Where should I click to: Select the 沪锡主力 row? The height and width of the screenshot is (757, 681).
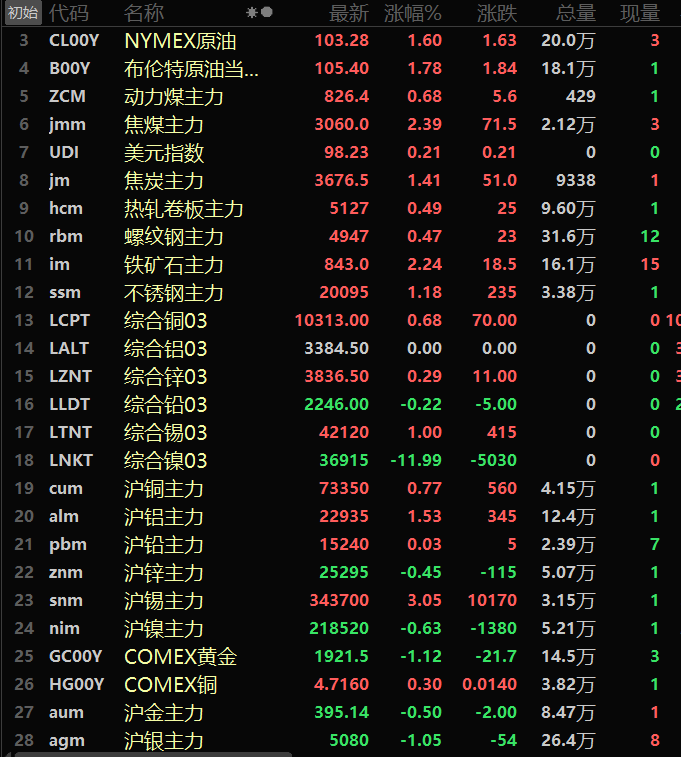coord(164,601)
